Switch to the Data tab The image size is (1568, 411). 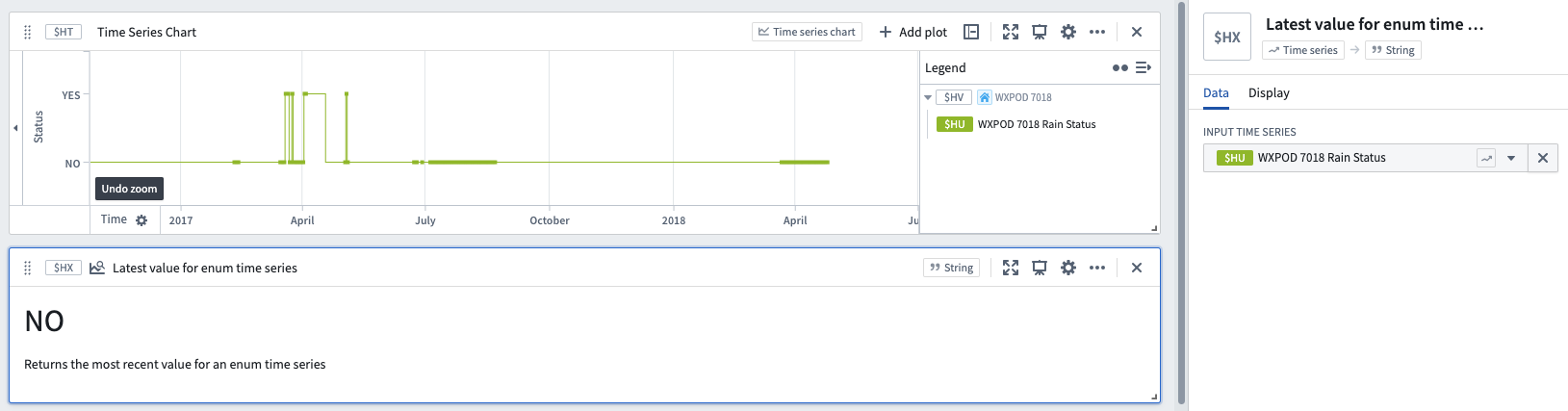point(1216,93)
